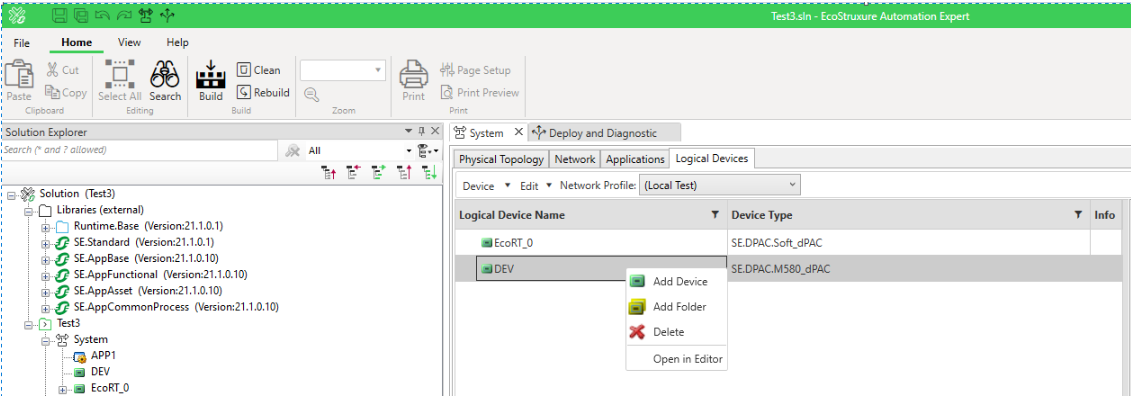This screenshot has width=1131, height=404.
Task: Start a Build from the ribbon
Action: coord(211,80)
